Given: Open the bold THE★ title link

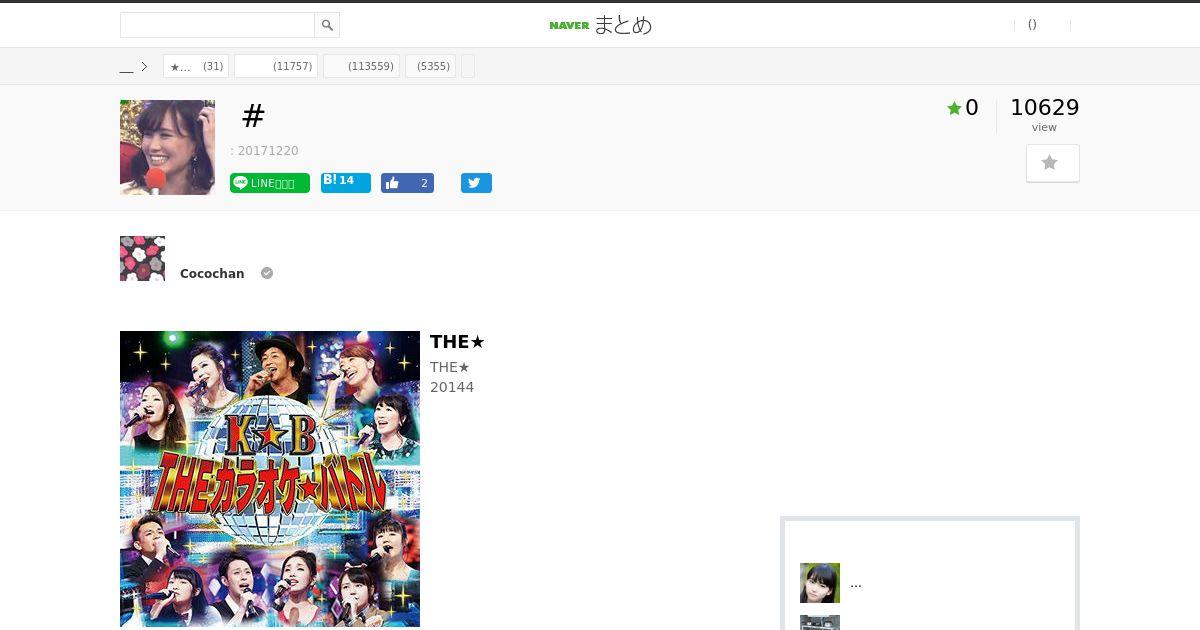Looking at the screenshot, I should 457,341.
